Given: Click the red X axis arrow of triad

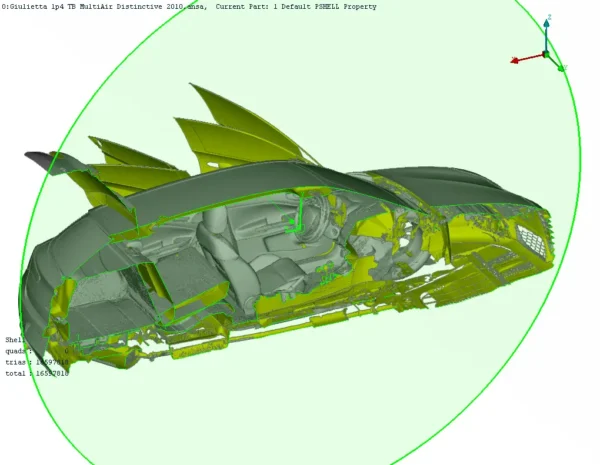Looking at the screenshot, I should (x=527, y=58).
